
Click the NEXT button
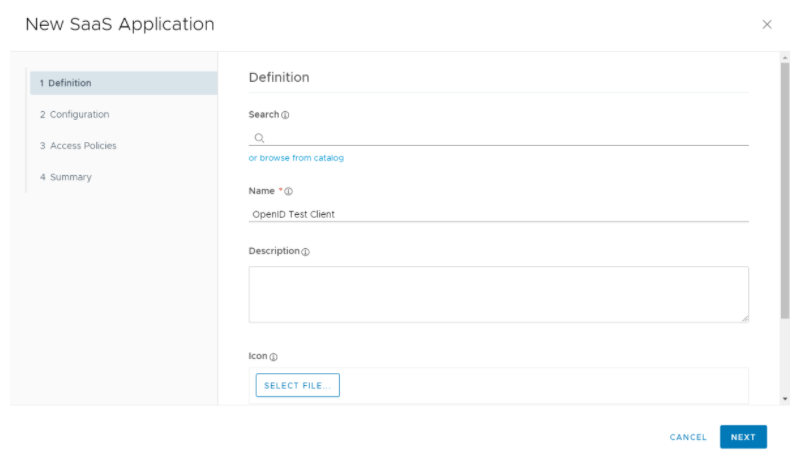743,437
